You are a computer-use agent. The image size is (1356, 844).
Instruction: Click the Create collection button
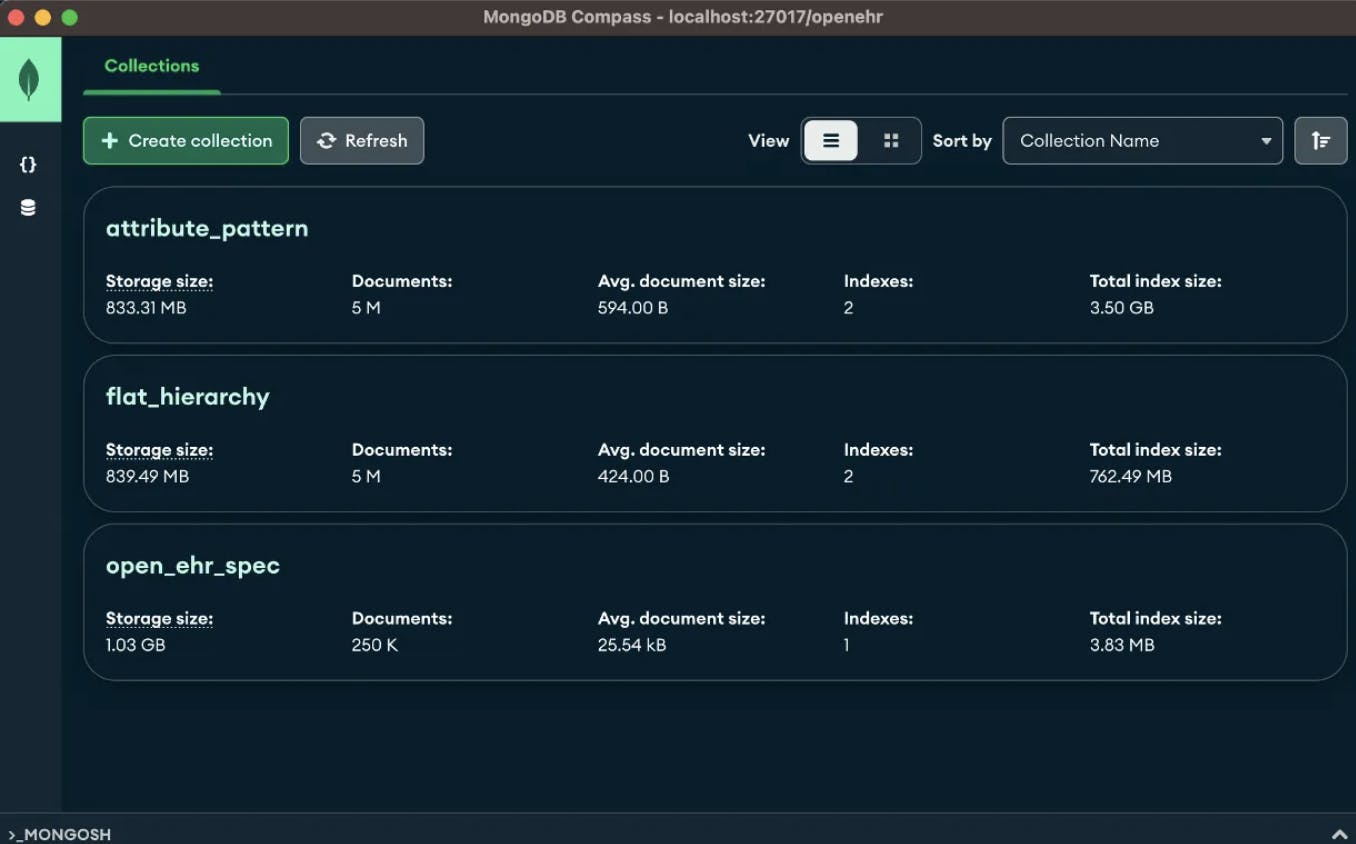186,141
